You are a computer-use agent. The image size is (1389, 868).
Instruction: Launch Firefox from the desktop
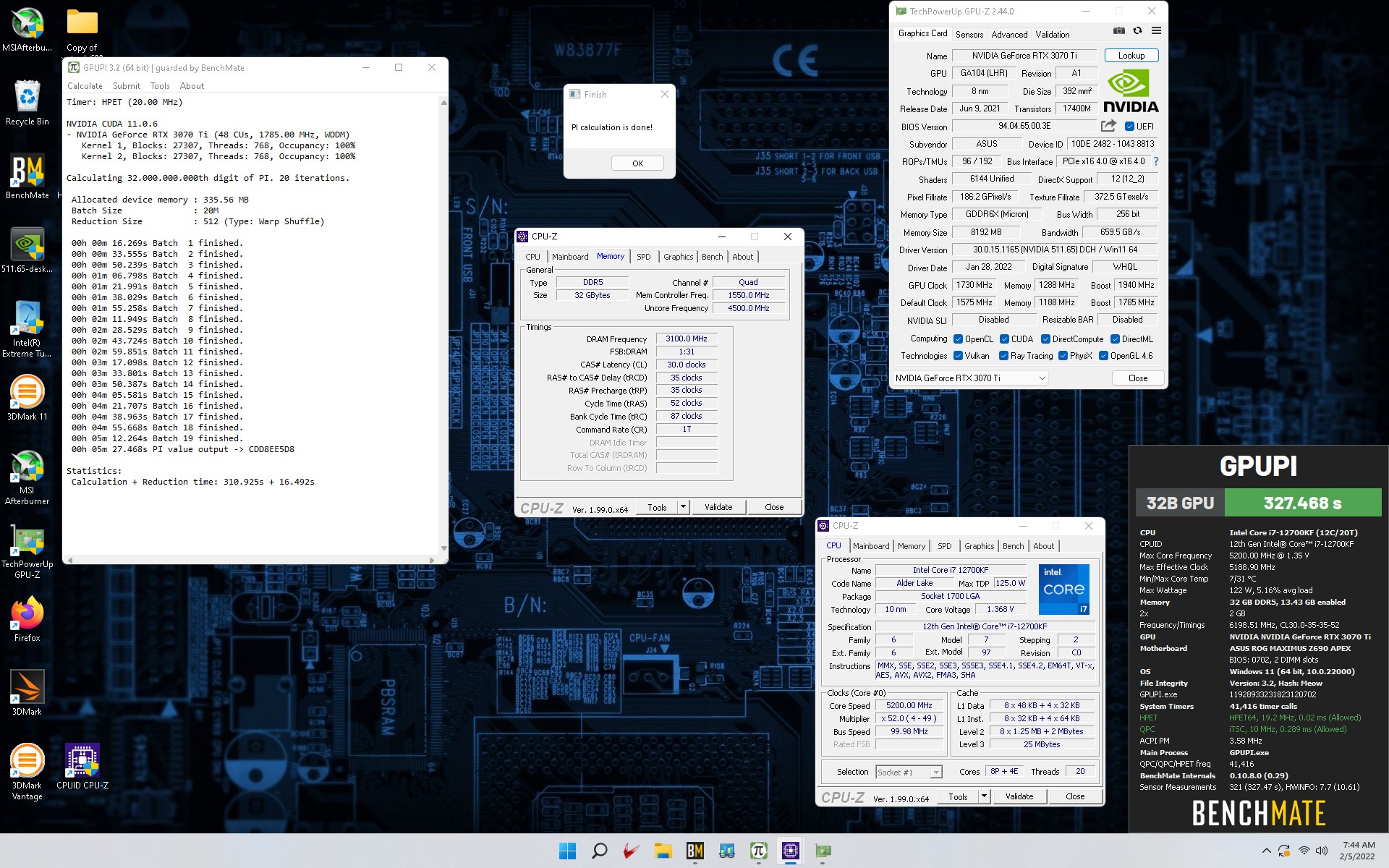27,619
